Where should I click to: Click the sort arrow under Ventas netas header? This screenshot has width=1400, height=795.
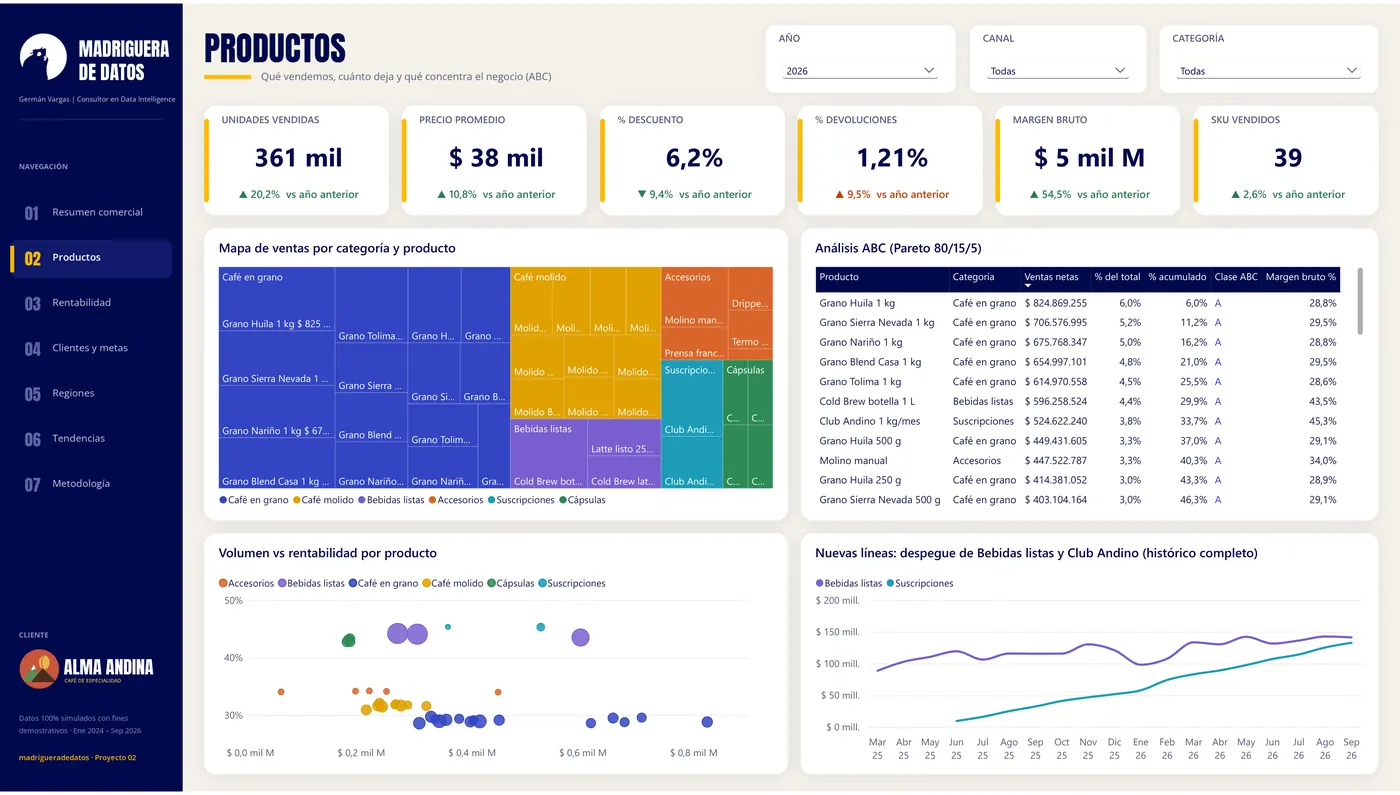point(1028,286)
